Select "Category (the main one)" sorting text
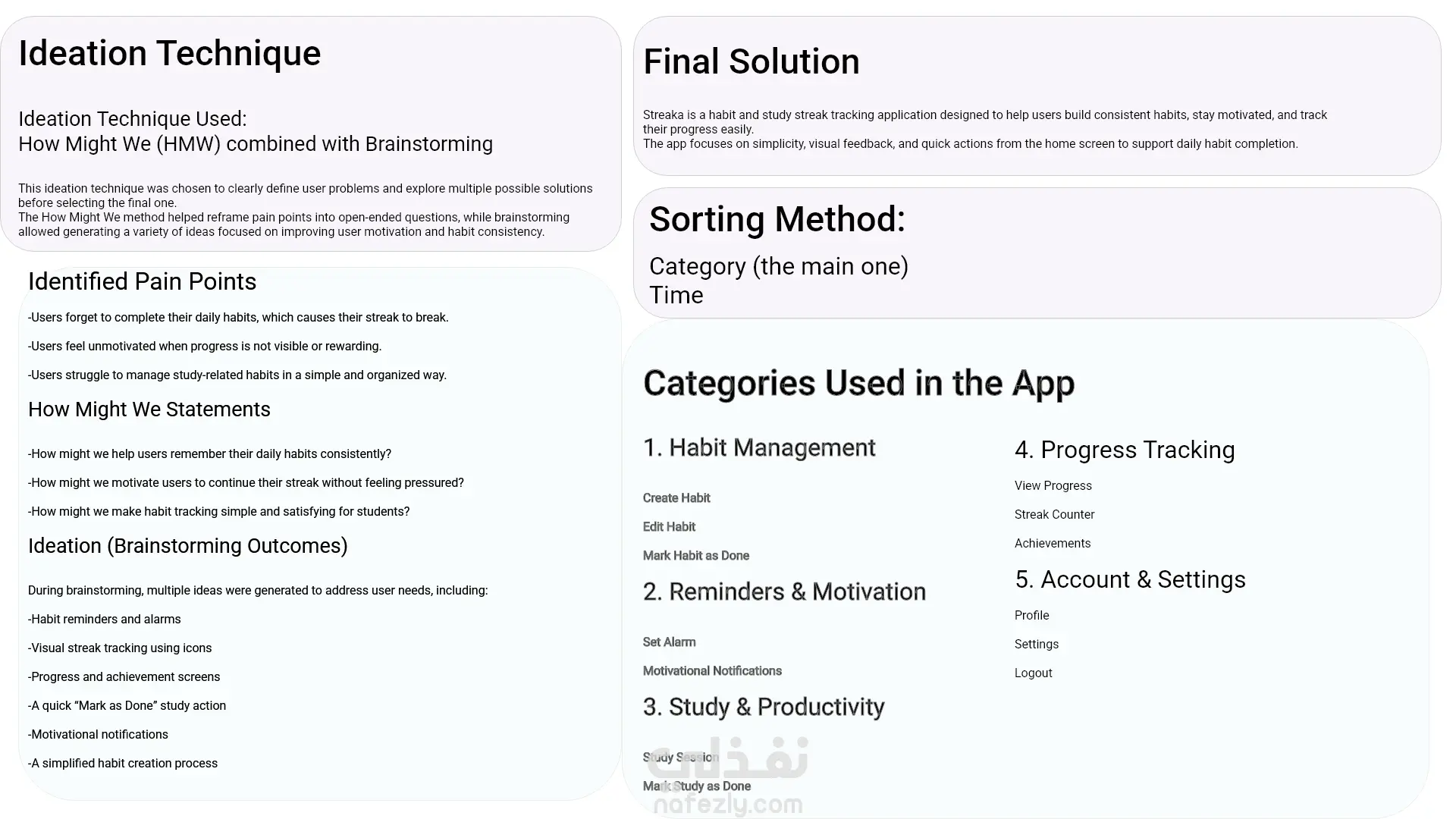The width and height of the screenshot is (1456, 819). tap(778, 267)
